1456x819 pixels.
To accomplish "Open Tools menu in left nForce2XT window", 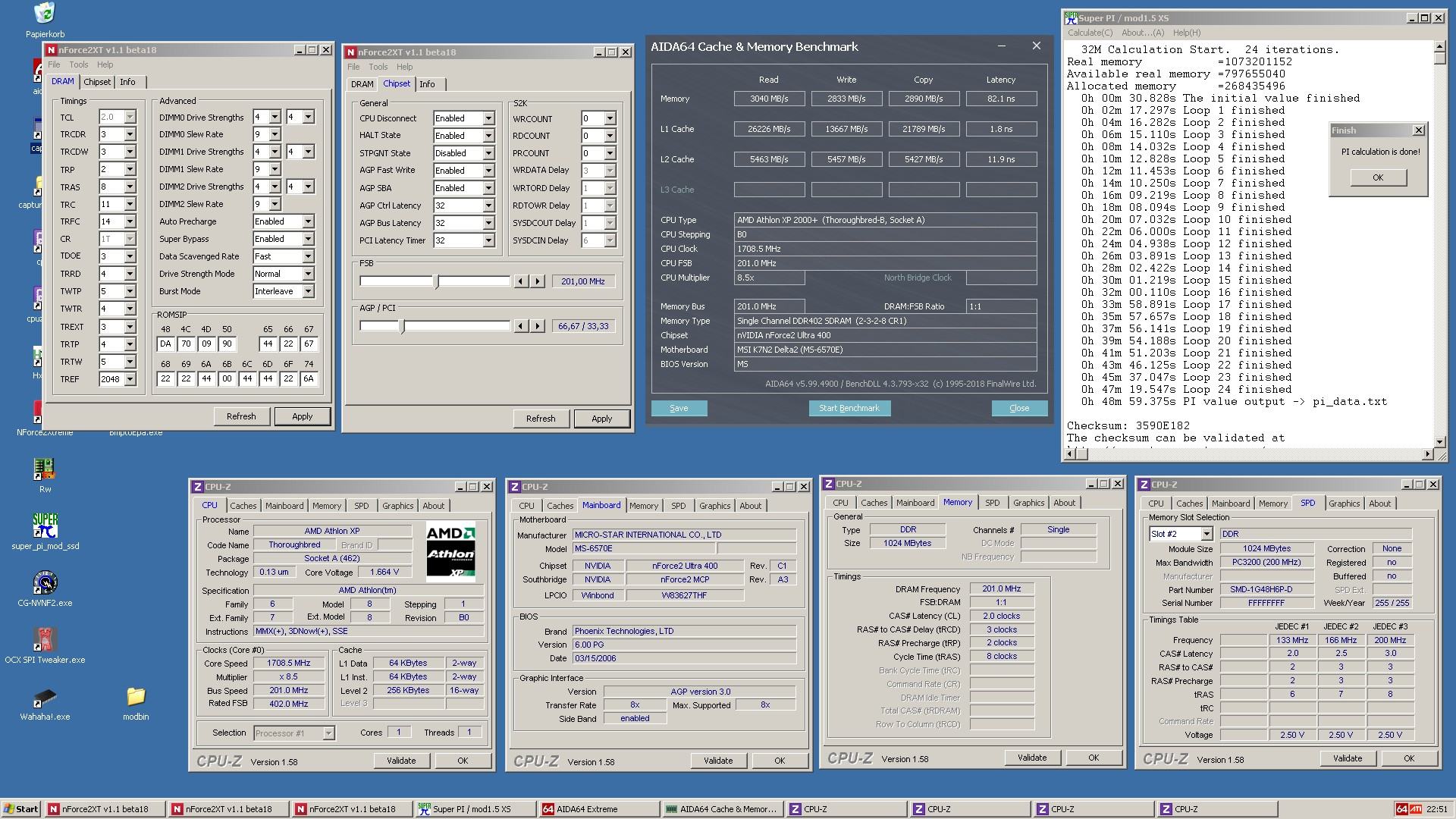I will 79,64.
